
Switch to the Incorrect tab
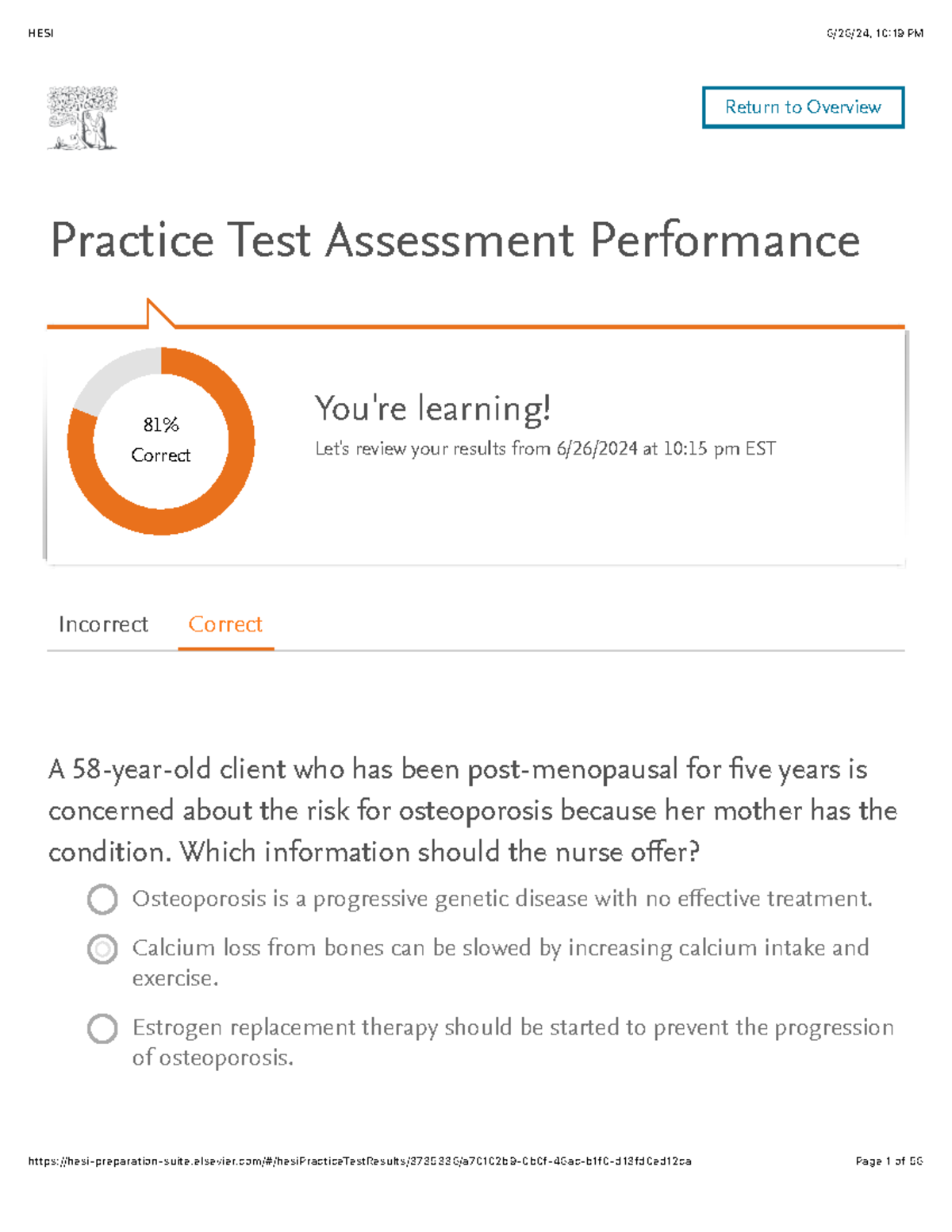click(x=102, y=625)
